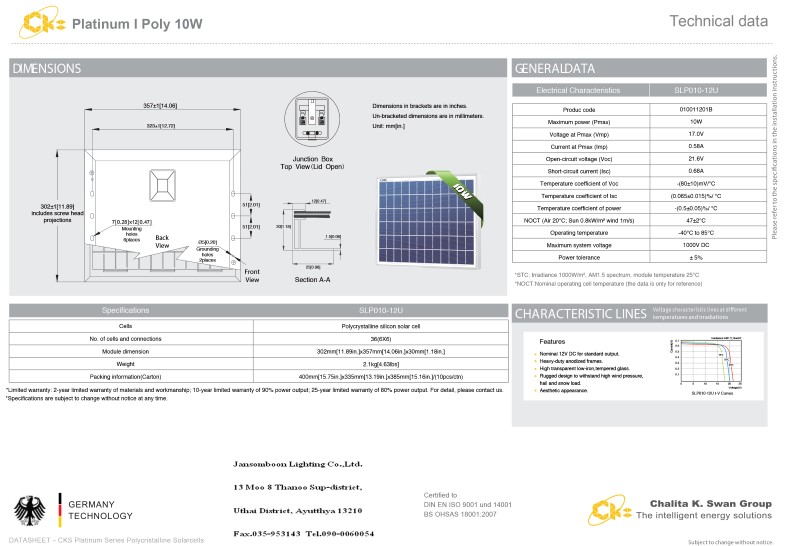Viewport: 791px width, 546px height.
Task: Click 'Packing information(Carton)' label
Action: click(125, 377)
